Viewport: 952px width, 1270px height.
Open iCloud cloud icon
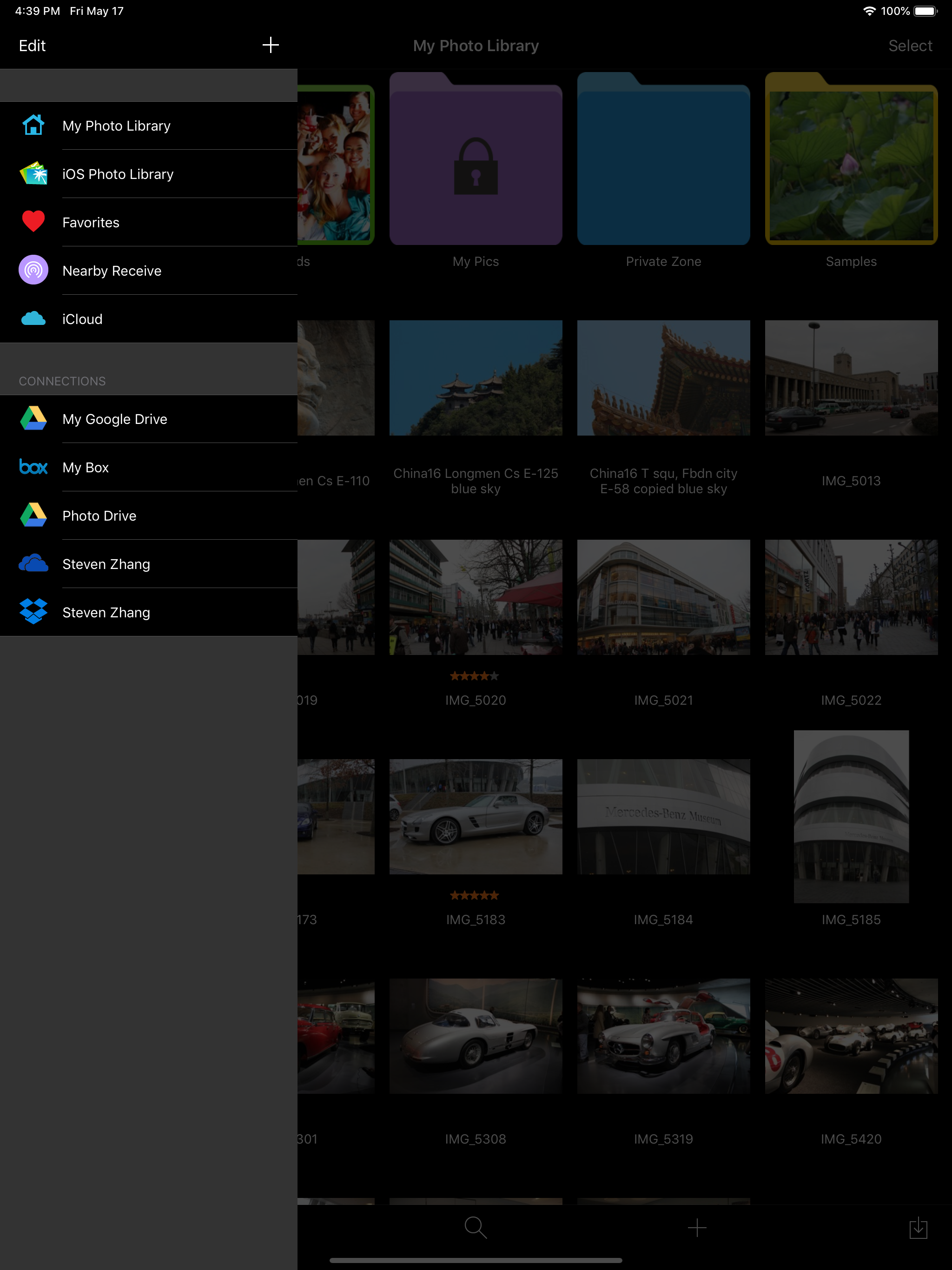33,318
